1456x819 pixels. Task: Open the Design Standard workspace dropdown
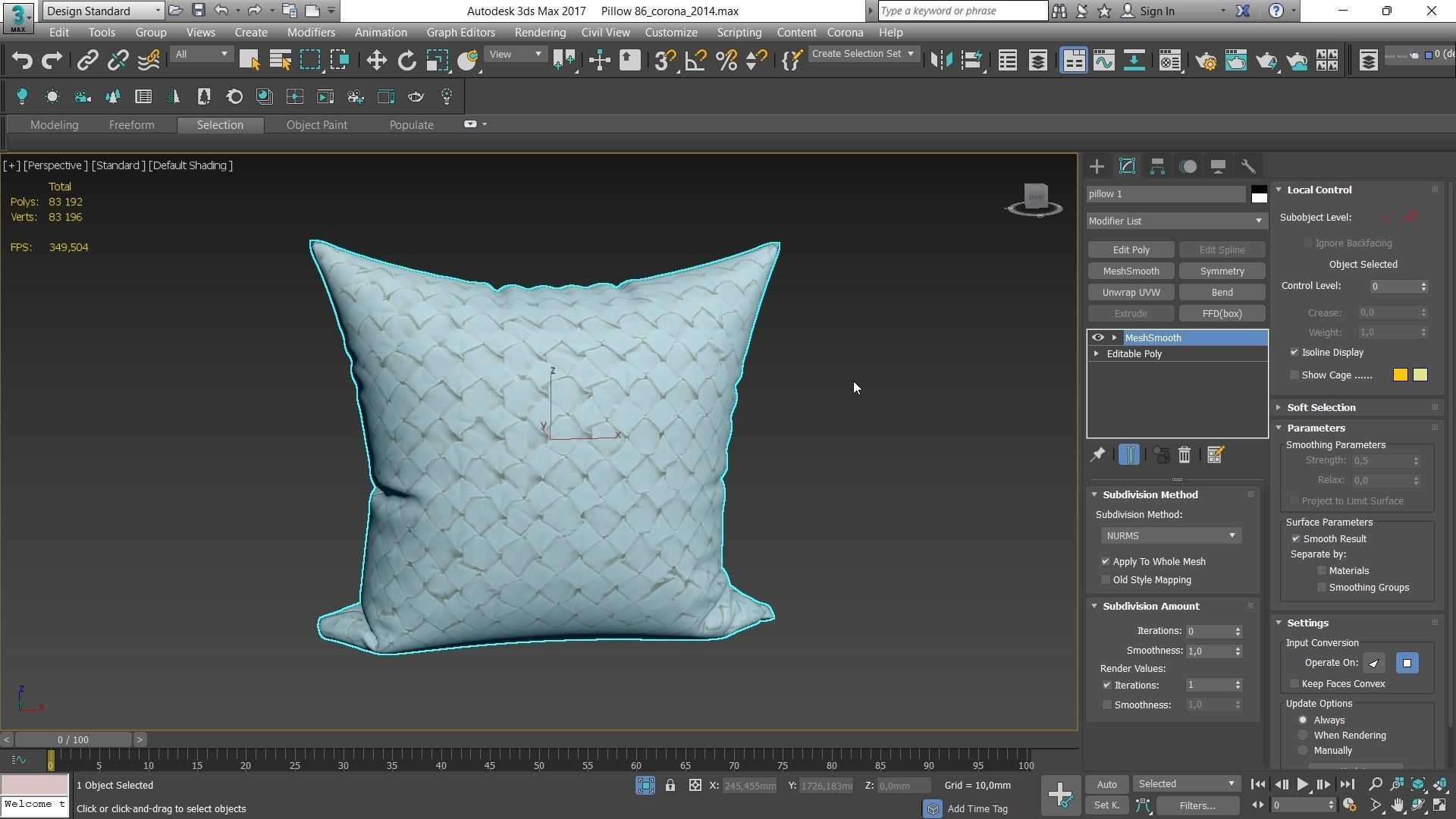click(103, 11)
